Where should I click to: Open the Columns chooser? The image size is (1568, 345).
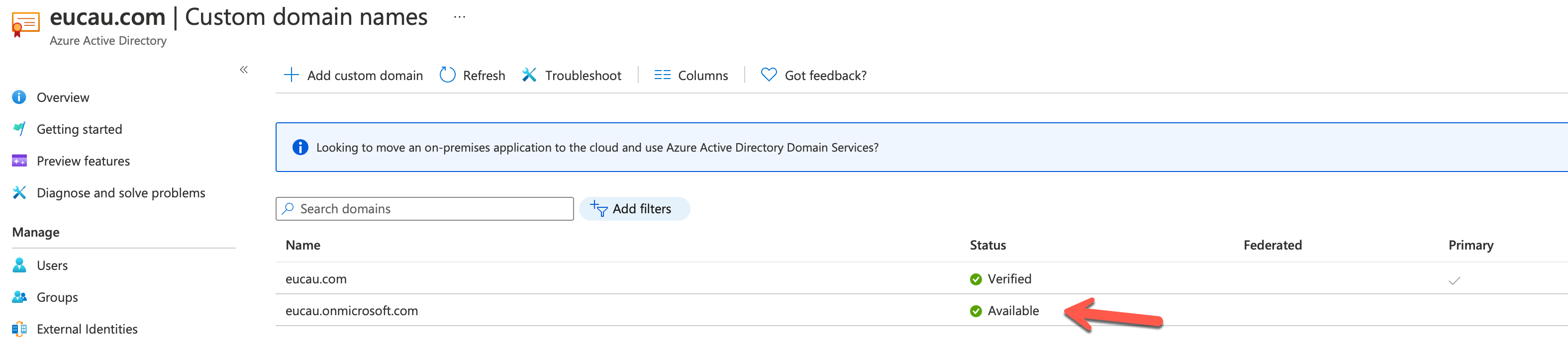click(691, 75)
